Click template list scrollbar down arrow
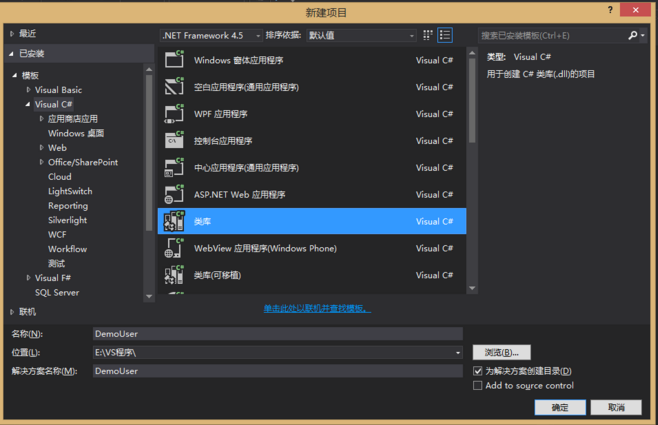The width and height of the screenshot is (658, 425). click(472, 288)
